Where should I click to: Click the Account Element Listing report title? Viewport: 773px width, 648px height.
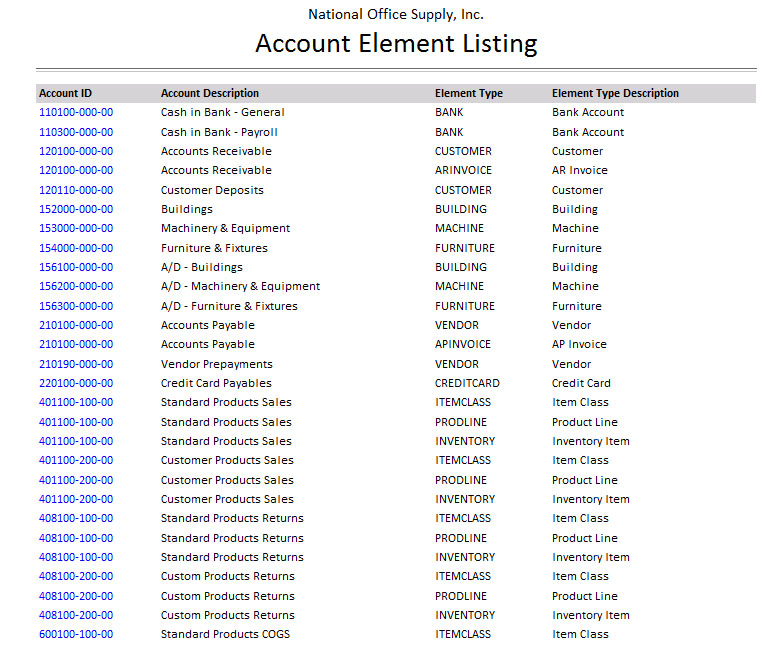[396, 44]
